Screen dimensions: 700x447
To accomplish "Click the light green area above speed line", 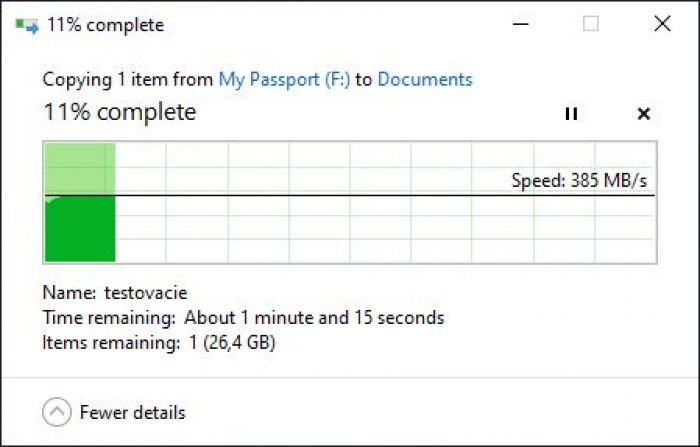I will click(x=80, y=169).
